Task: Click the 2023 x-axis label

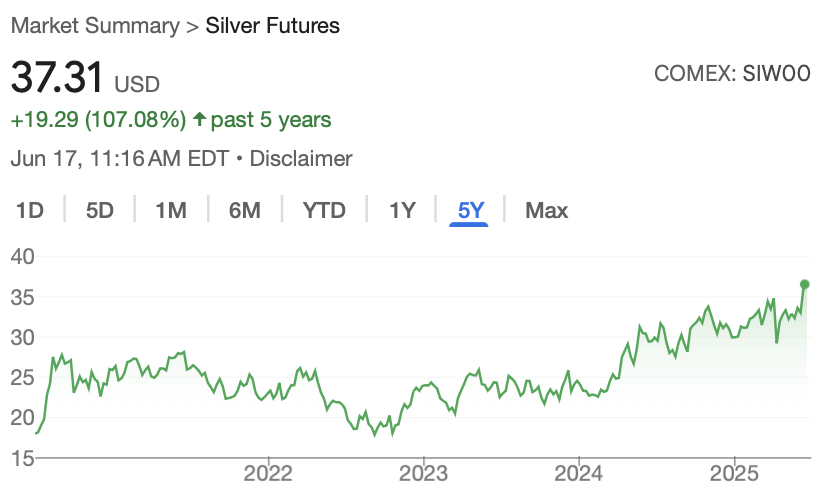Action: point(423,473)
